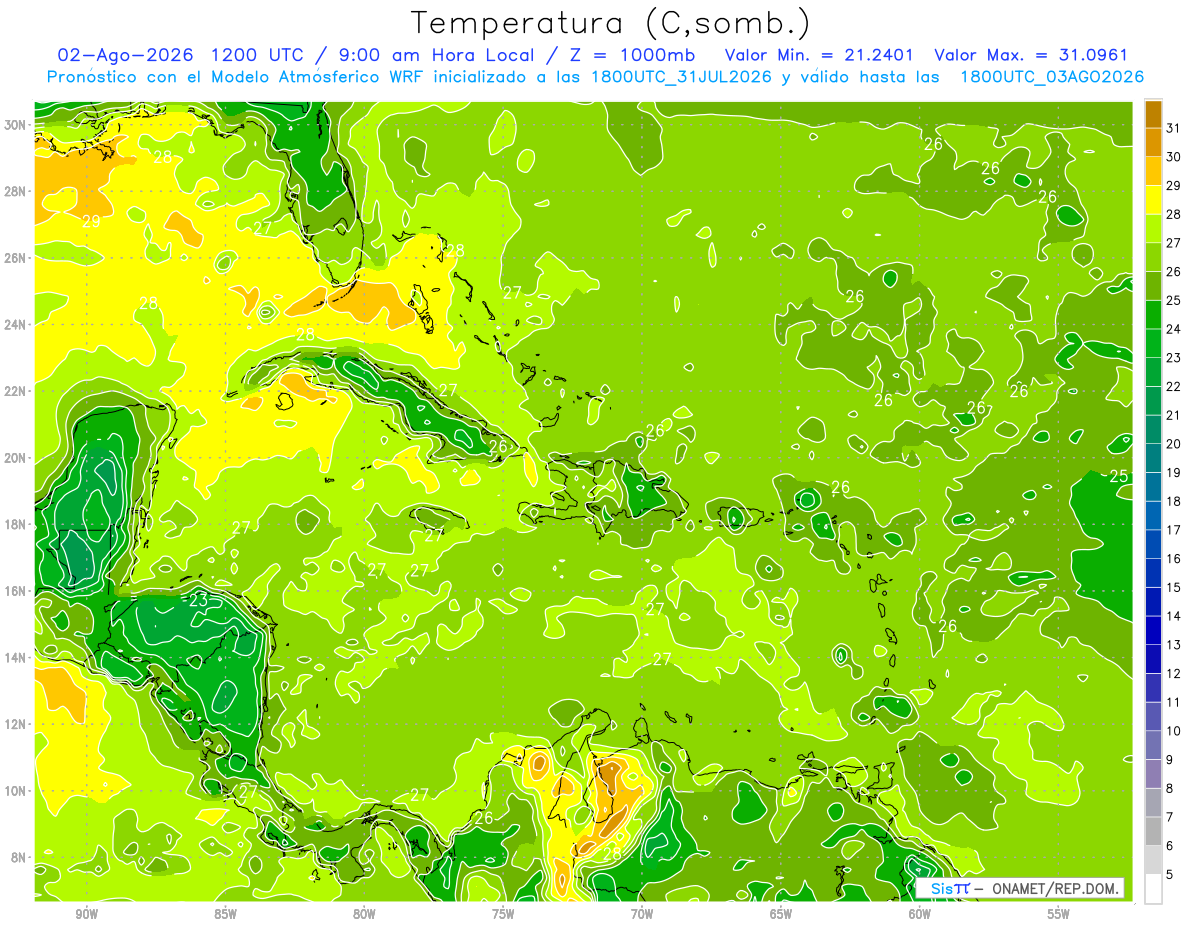Click the "65W" longitude axis label

click(781, 915)
